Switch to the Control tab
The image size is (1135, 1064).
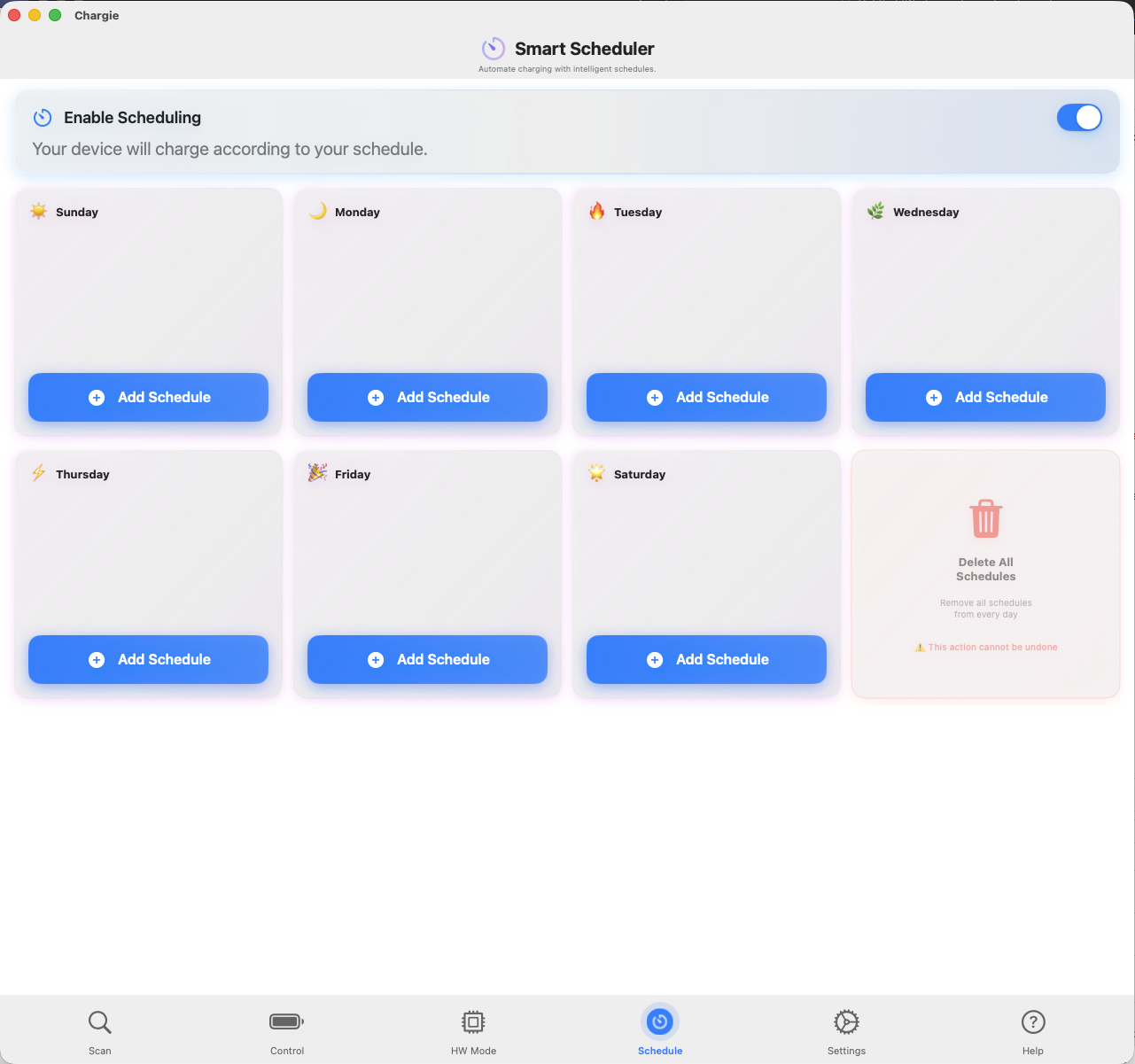point(287,1030)
